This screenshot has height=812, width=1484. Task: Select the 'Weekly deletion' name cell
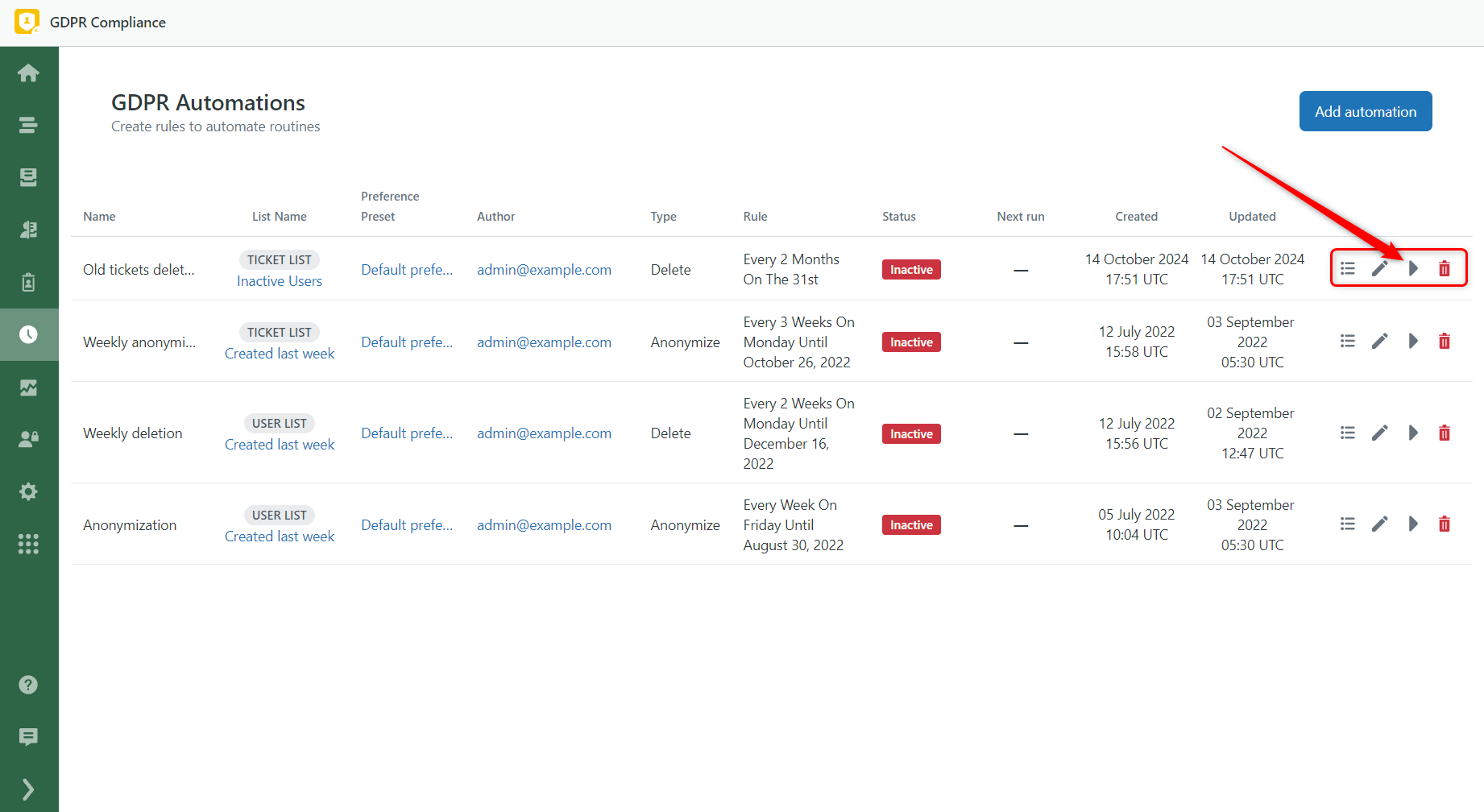[133, 433]
